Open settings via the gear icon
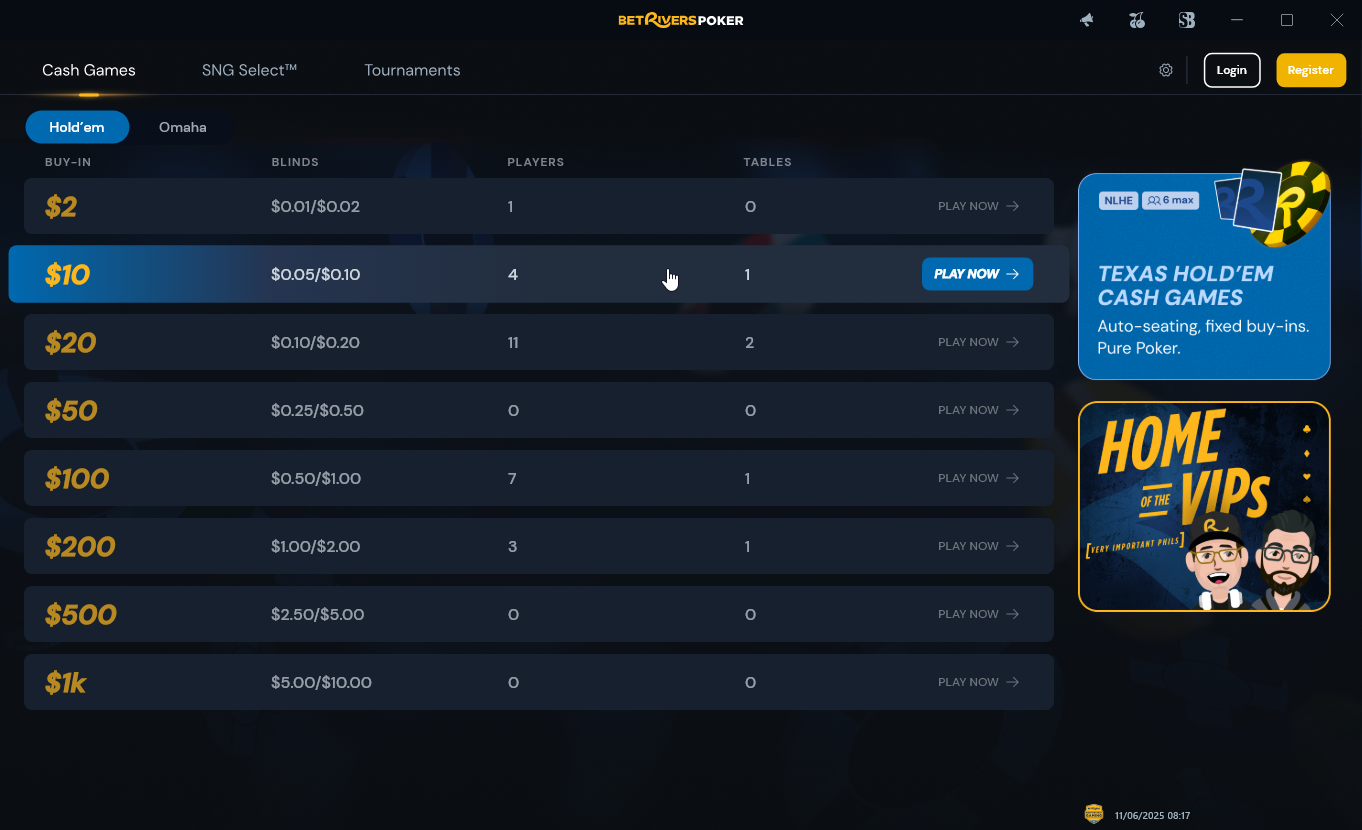 point(1166,70)
